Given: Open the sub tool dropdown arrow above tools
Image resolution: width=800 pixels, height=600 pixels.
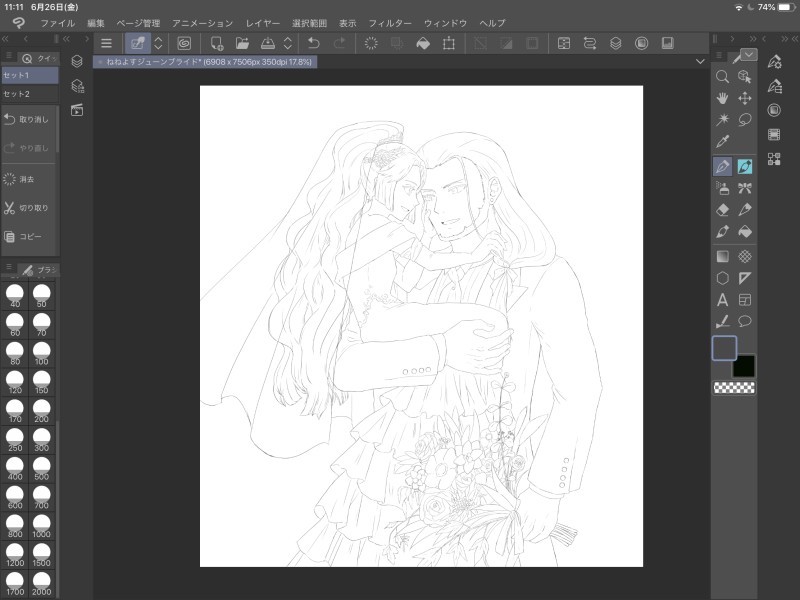Looking at the screenshot, I should pos(748,55).
